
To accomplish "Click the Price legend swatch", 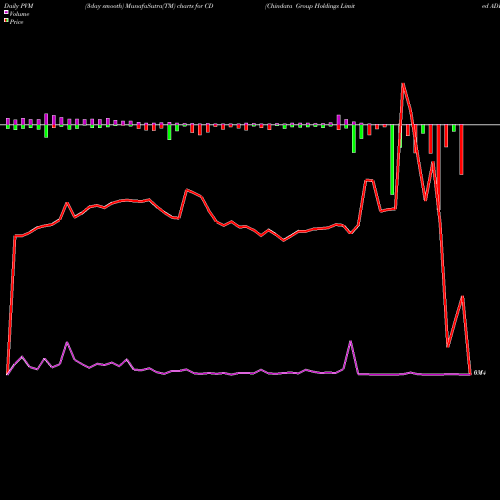I will [x=6, y=20].
